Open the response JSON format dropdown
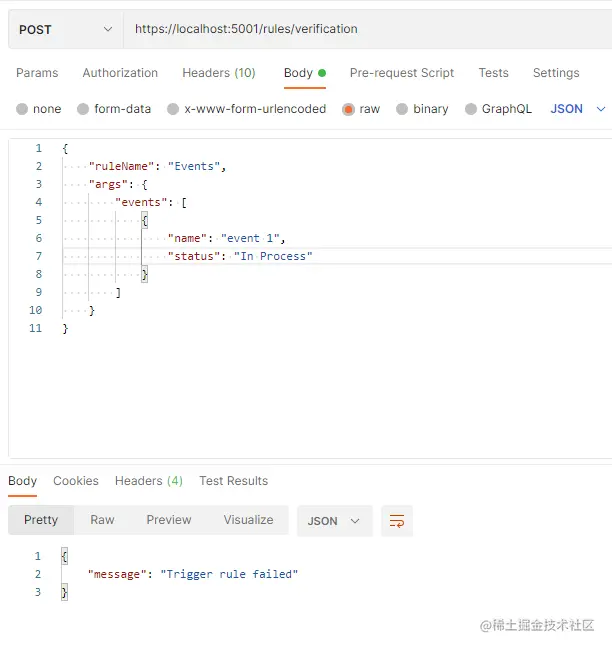The width and height of the screenshot is (612, 650). click(x=335, y=521)
